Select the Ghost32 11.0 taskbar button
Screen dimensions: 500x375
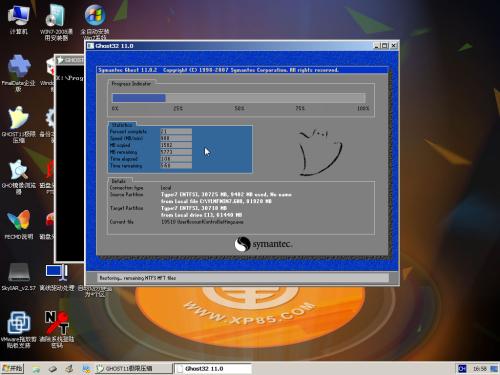pyautogui.click(x=213, y=368)
